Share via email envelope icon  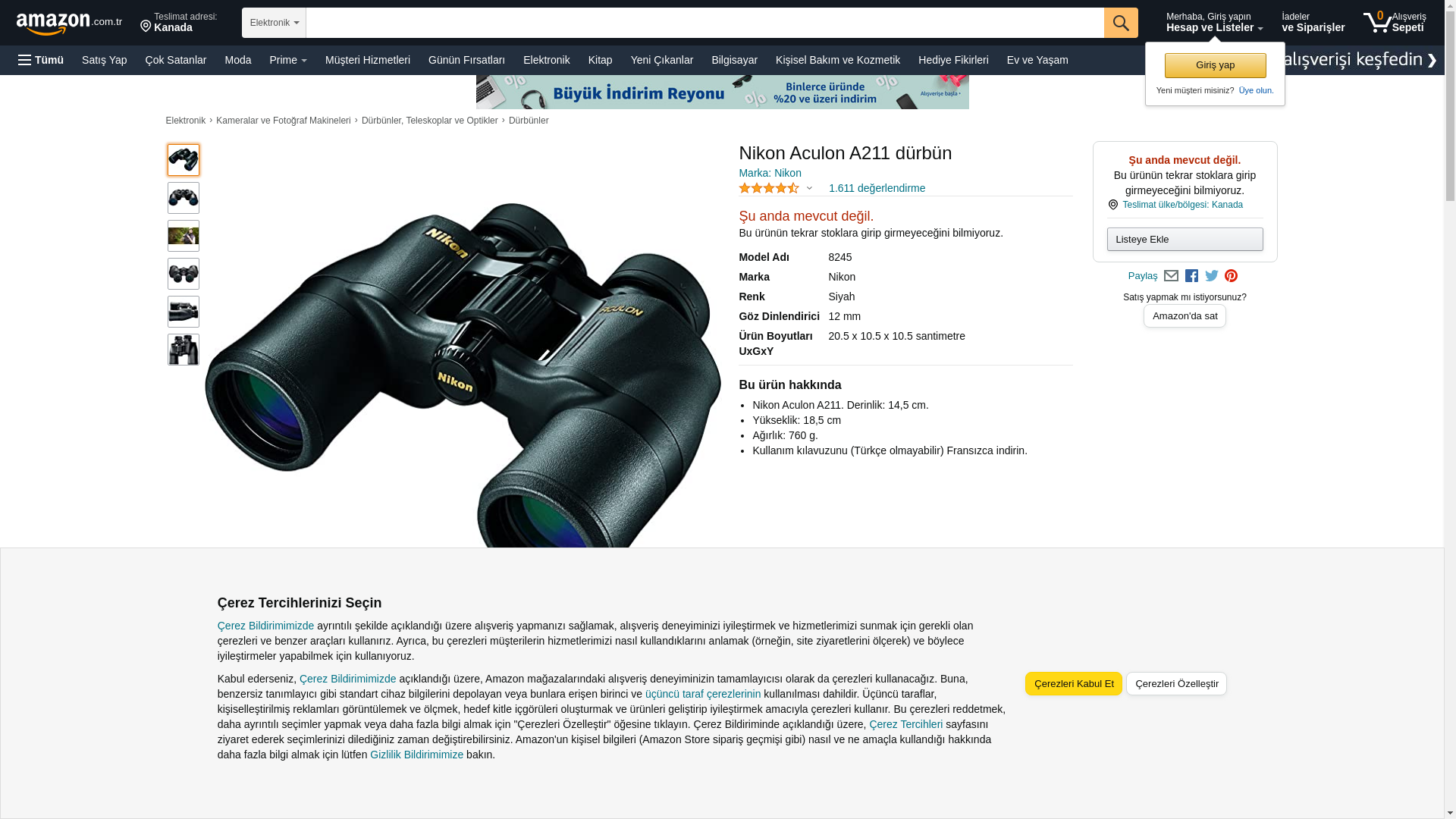click(x=1171, y=276)
